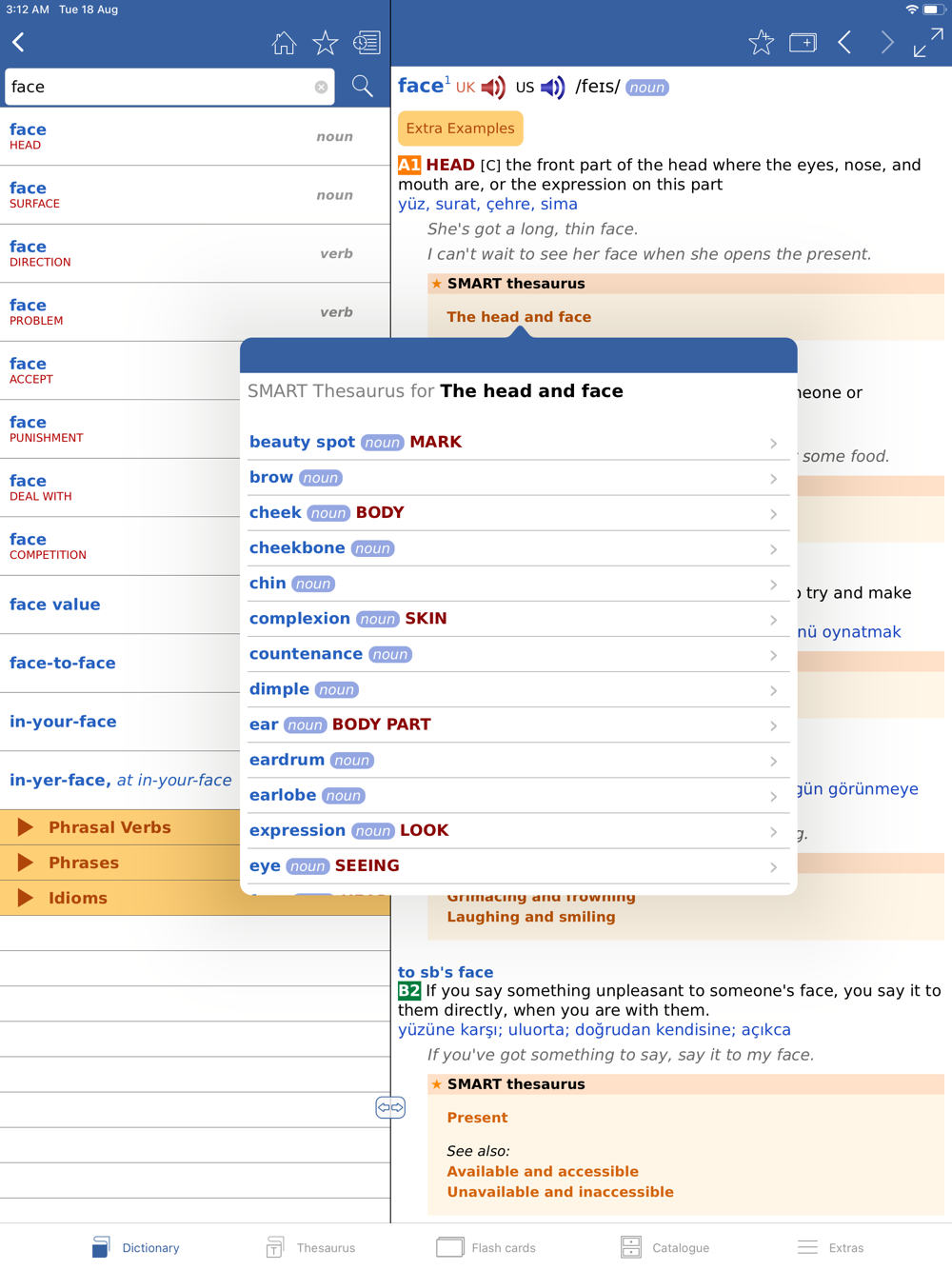Expand Phrasal Verbs section

[120, 827]
